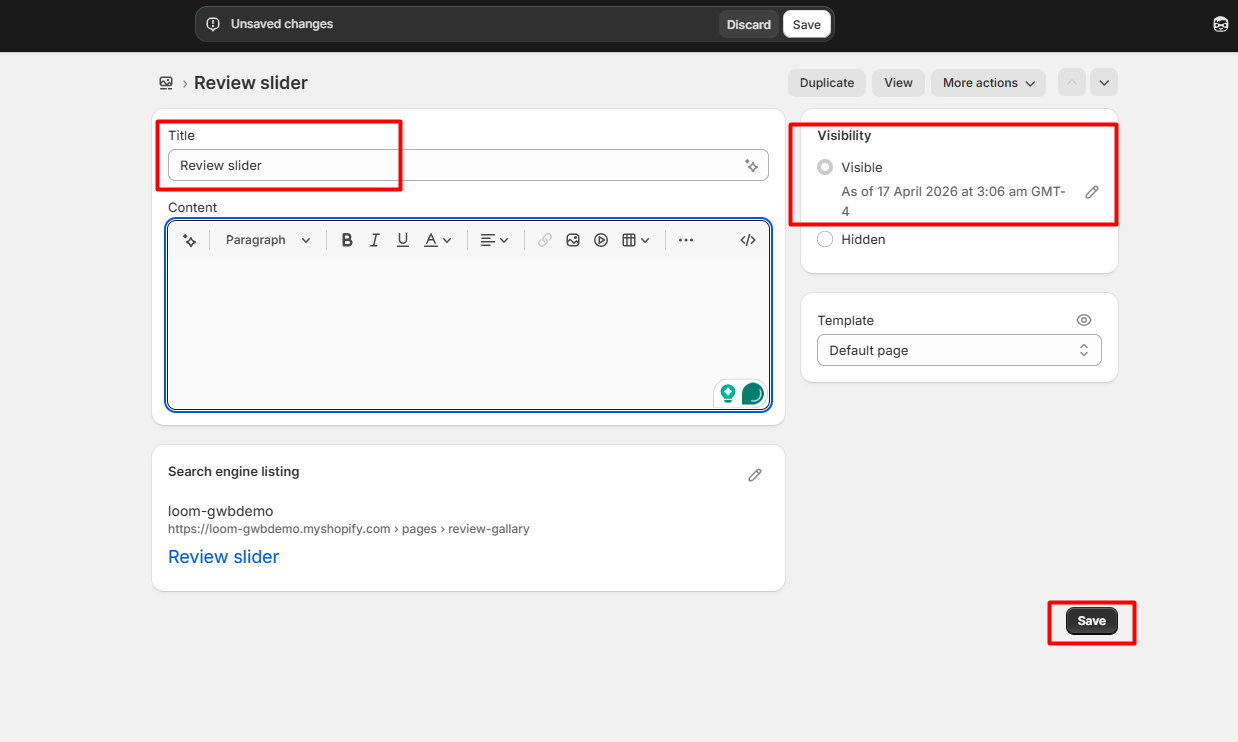Image resolution: width=1238 pixels, height=742 pixels.
Task: Open the text alignment dropdown
Action: [494, 240]
